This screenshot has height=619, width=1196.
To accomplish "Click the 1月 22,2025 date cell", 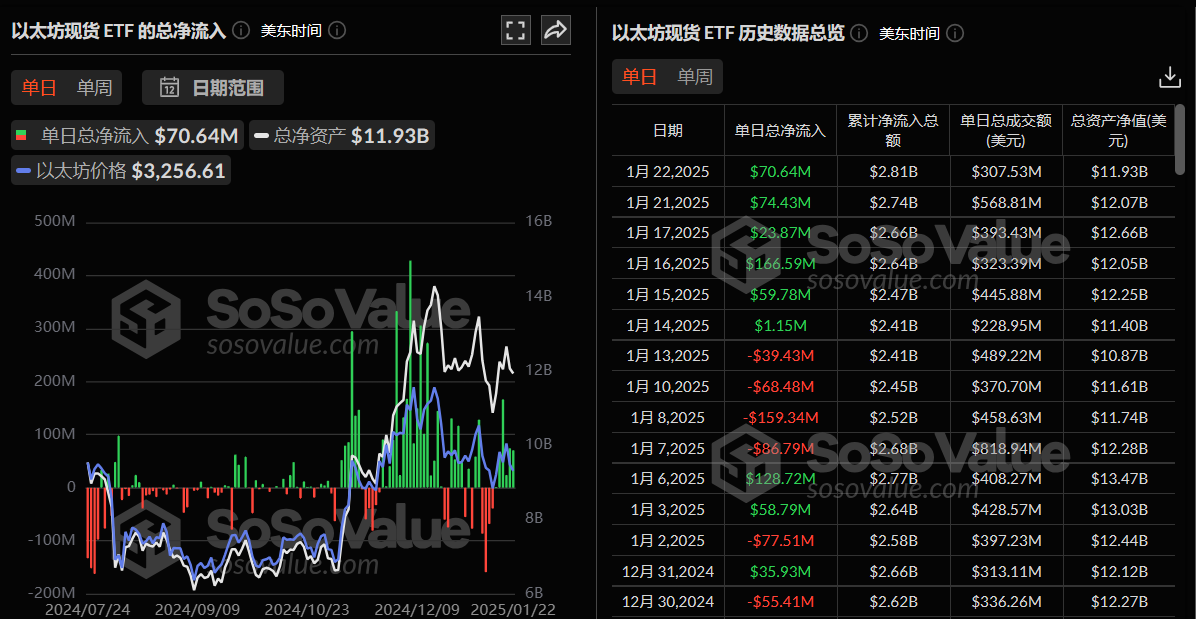I will click(668, 172).
